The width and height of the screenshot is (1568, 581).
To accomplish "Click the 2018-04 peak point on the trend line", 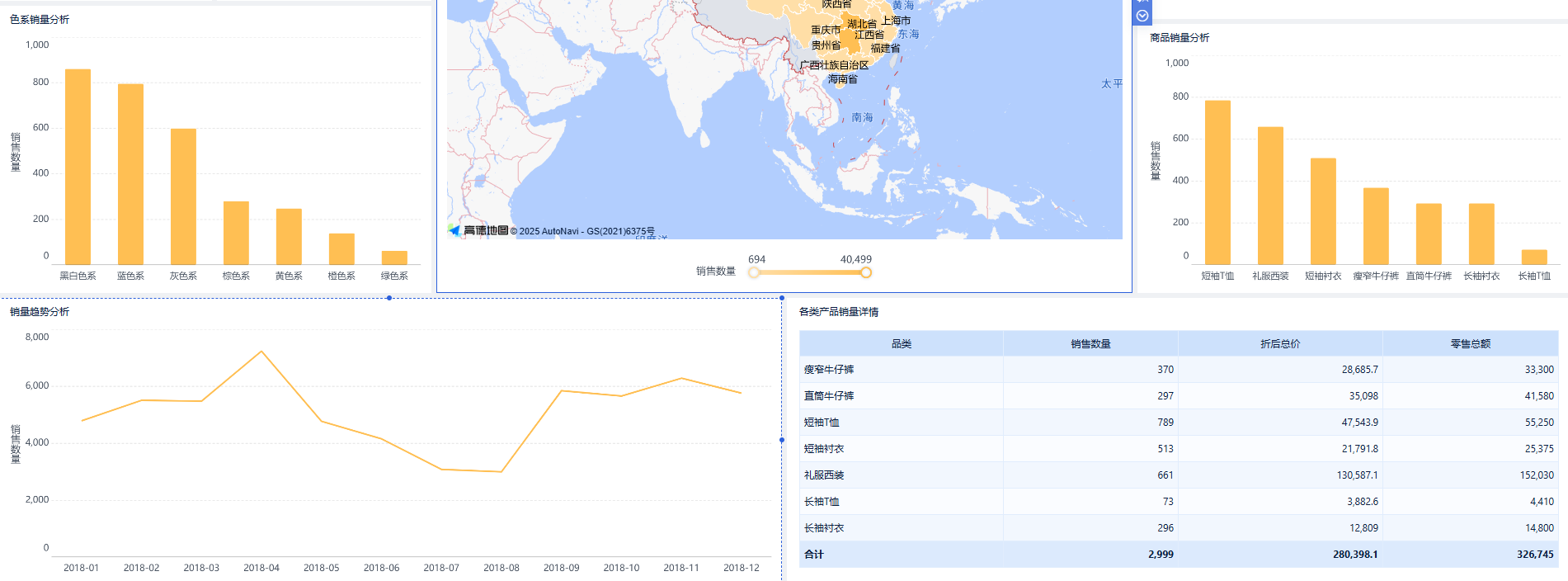I will [x=261, y=352].
